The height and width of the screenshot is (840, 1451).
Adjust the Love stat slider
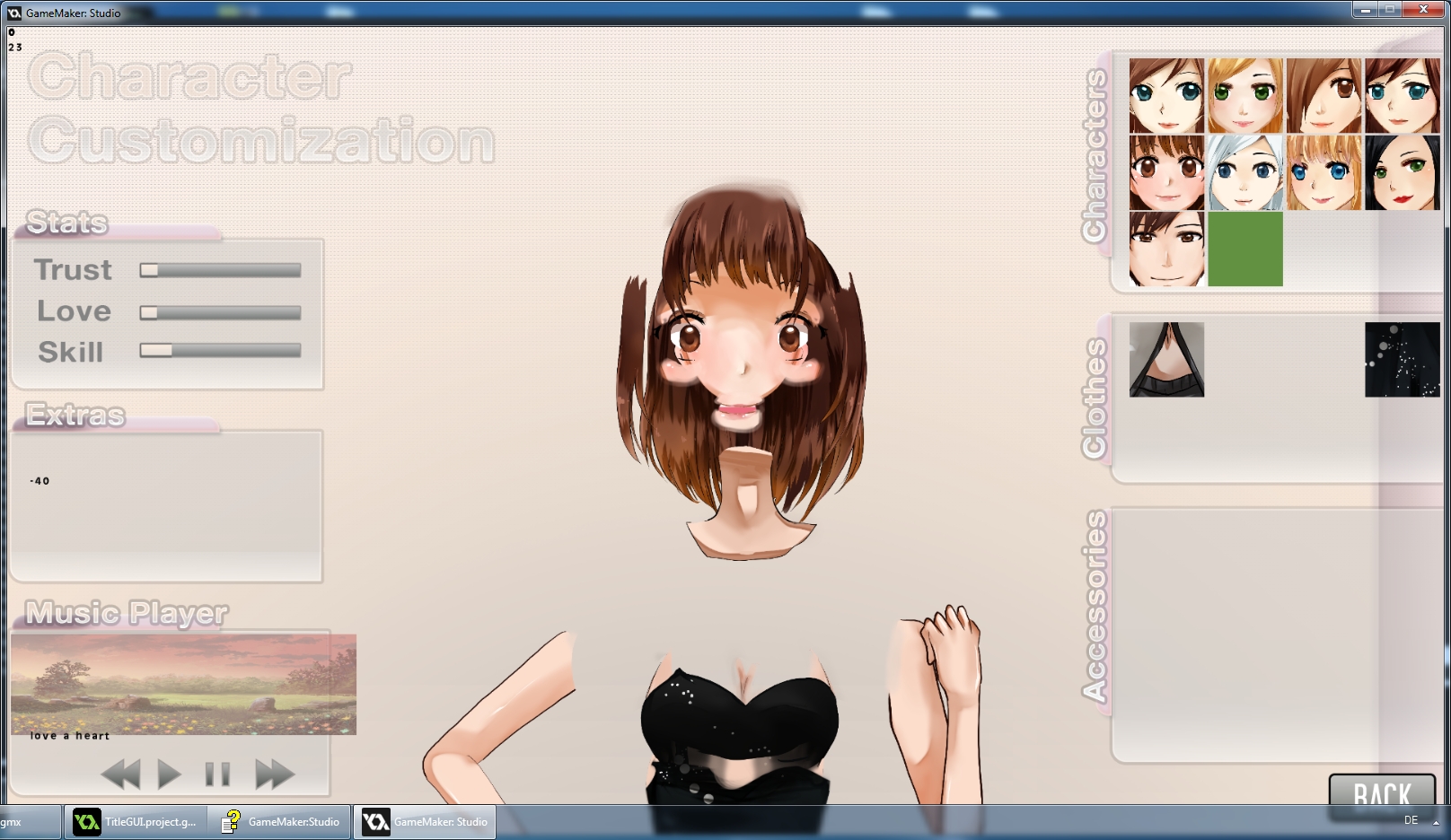pyautogui.click(x=149, y=312)
